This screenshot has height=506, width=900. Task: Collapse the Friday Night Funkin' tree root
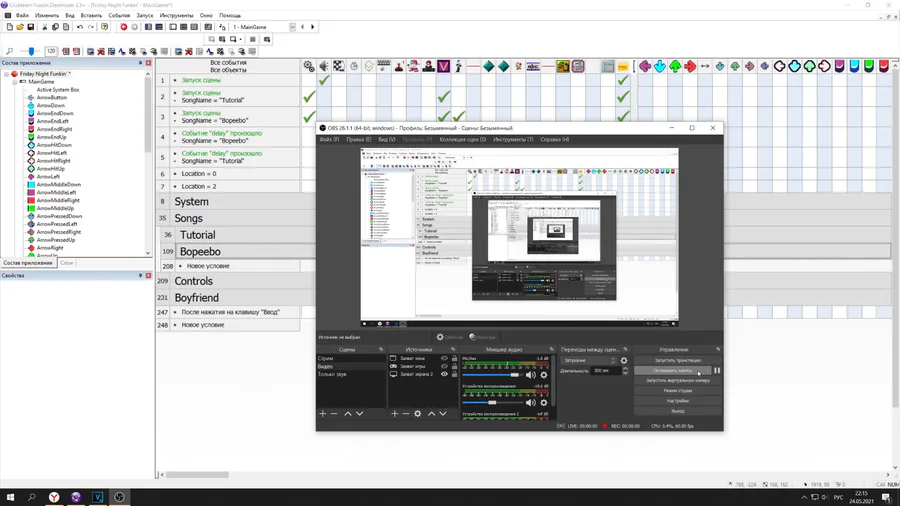click(6, 74)
